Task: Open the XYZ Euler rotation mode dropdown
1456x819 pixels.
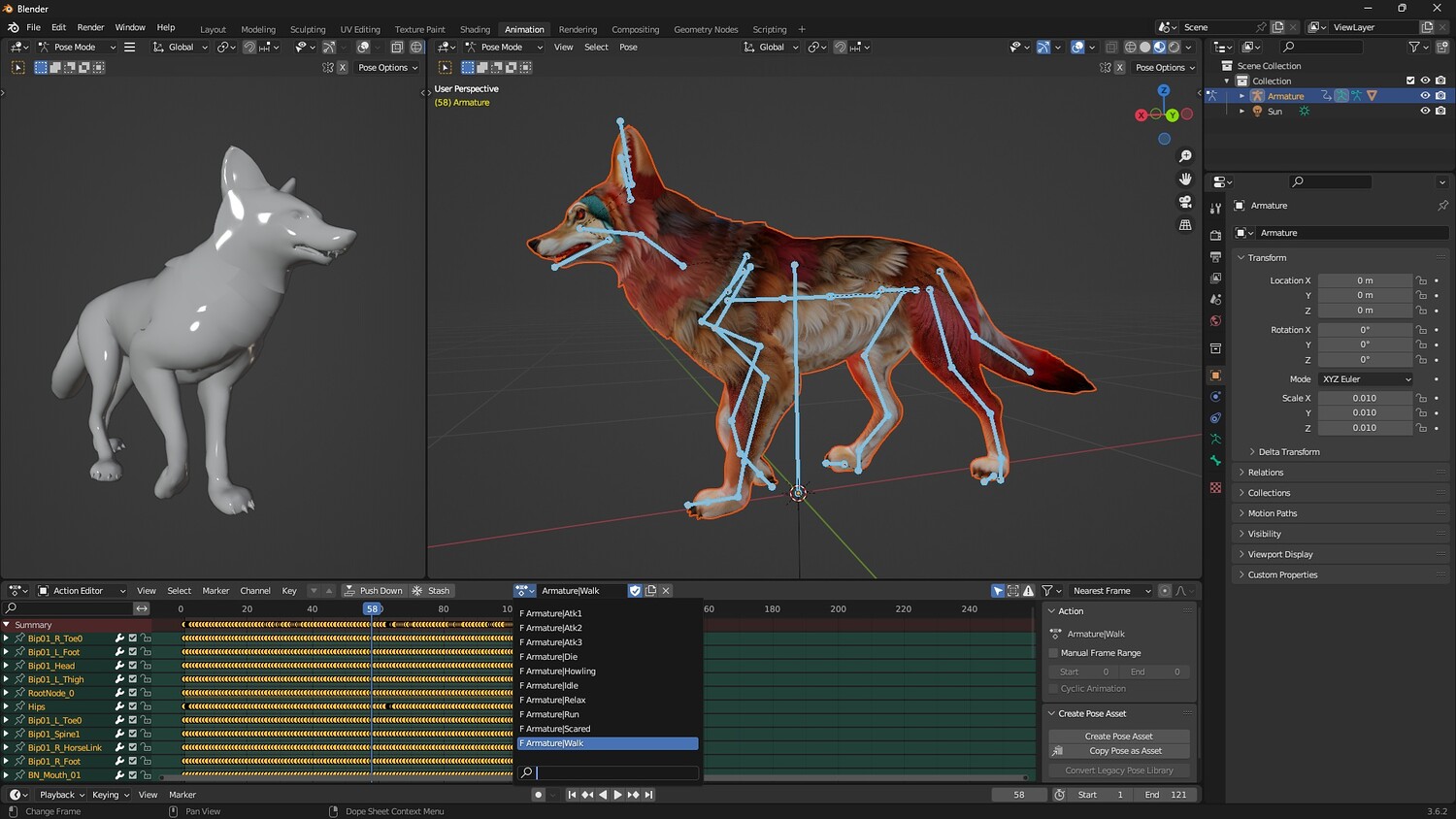Action: pyautogui.click(x=1366, y=379)
